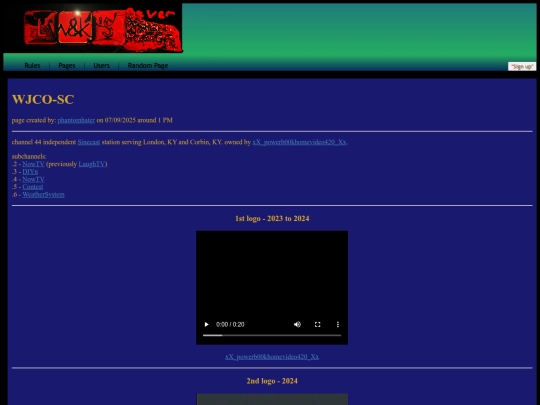Click the video progress bar

(x=272, y=335)
